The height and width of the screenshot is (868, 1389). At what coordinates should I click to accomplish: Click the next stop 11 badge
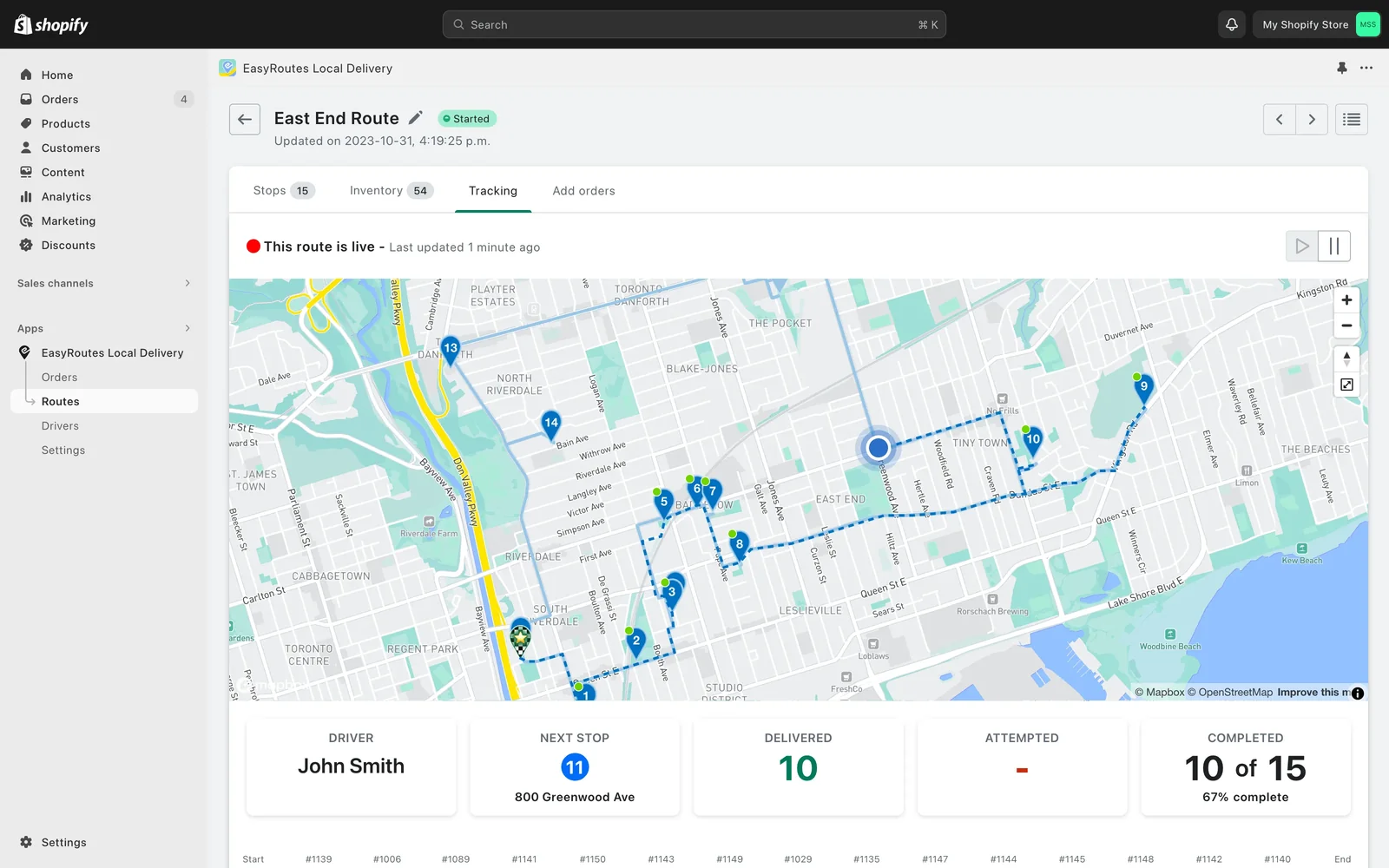click(575, 767)
